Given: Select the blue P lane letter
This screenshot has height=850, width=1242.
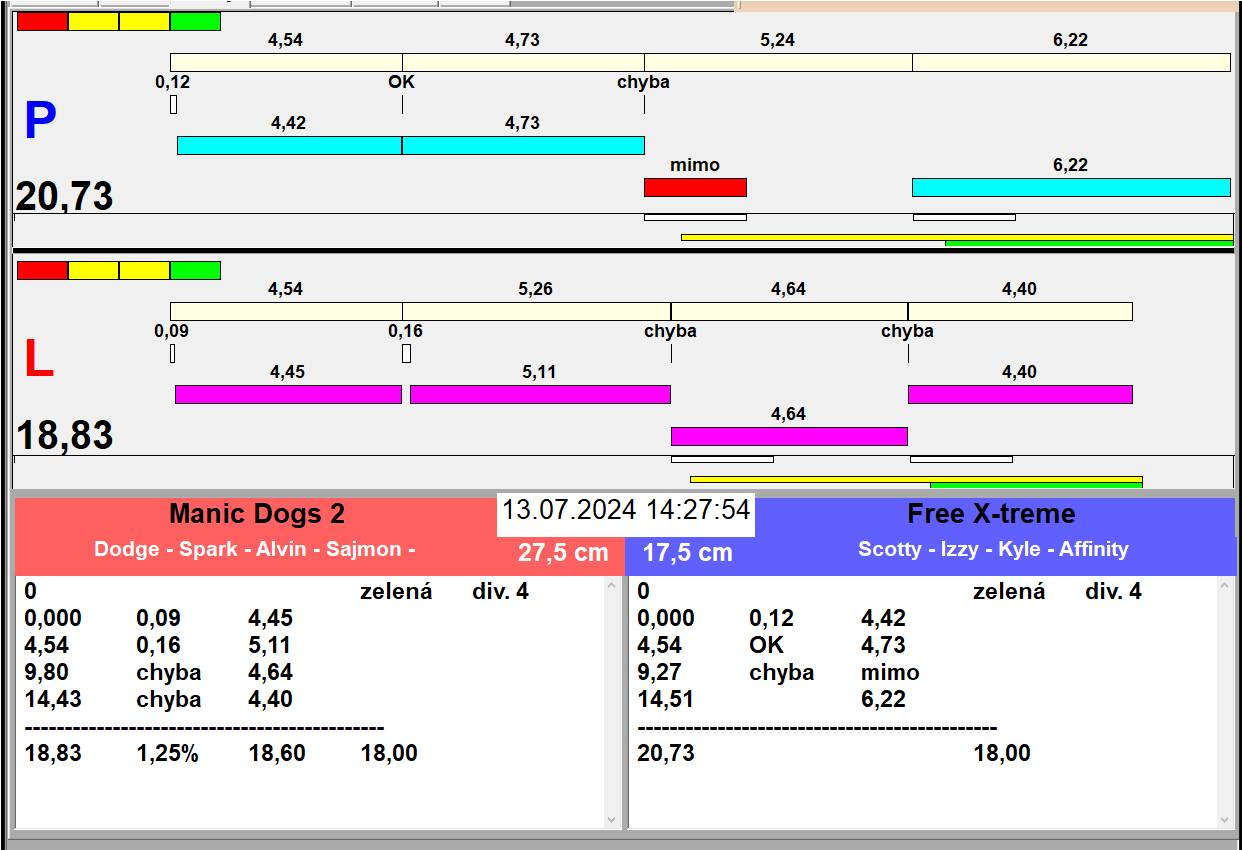Looking at the screenshot, I should coord(40,122).
